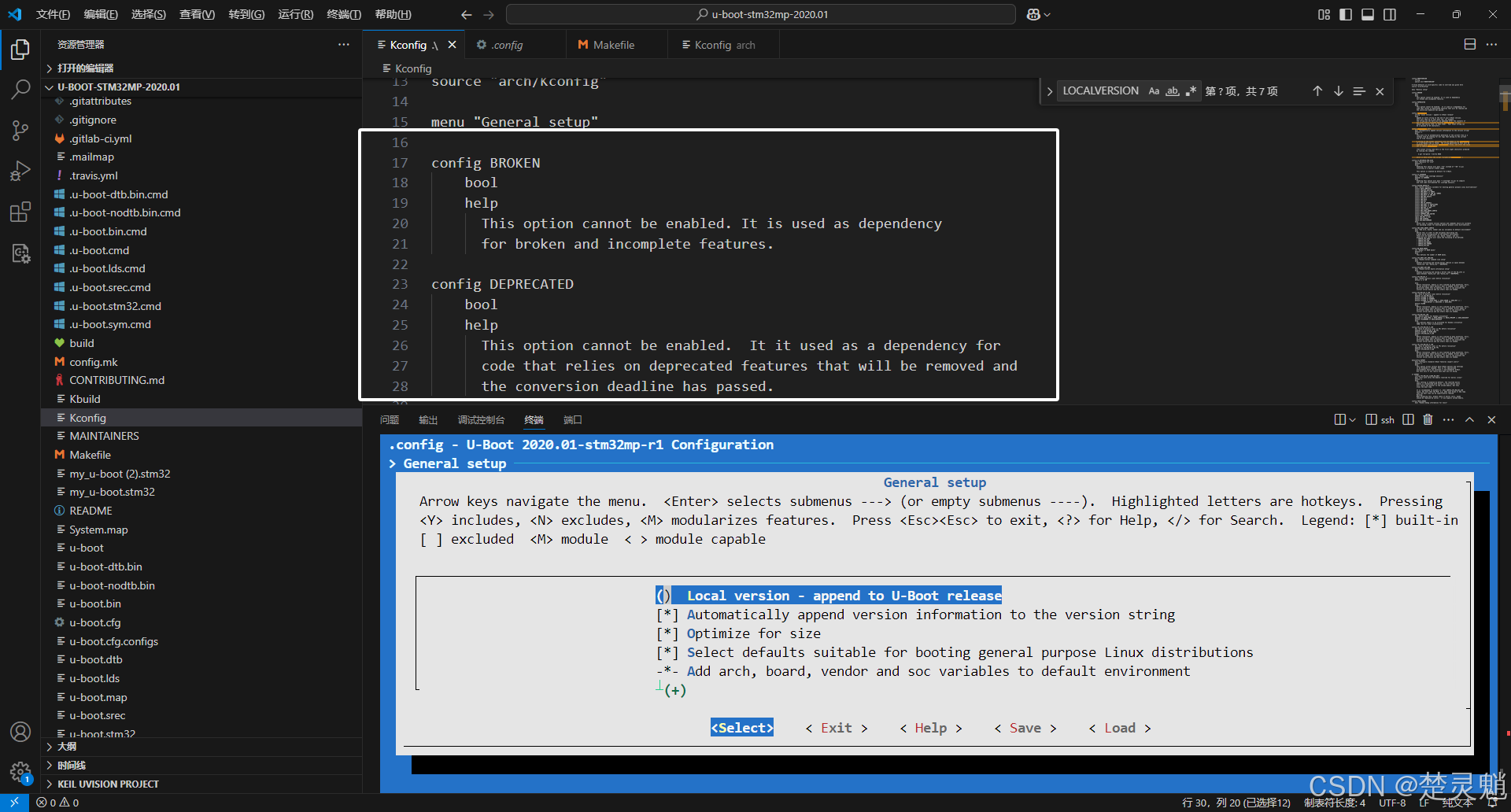This screenshot has width=1511, height=812.
Task: Click < Help > in menuconfig
Action: [931, 728]
